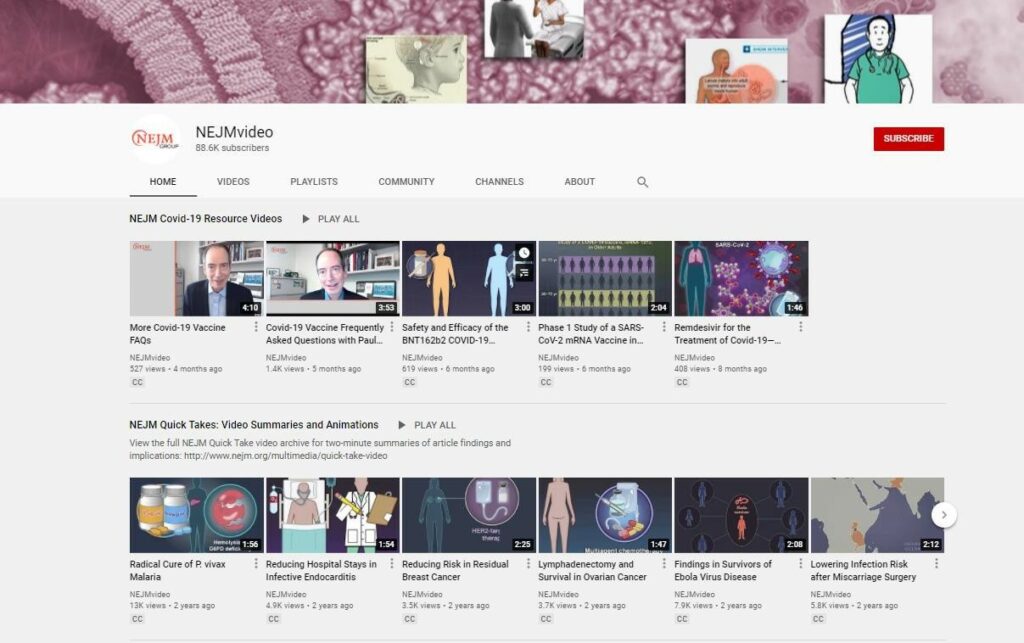Viewport: 1024px width, 643px height.
Task: Click CC badge under More Covid-19 Vaccine FAQs
Action: point(137,383)
